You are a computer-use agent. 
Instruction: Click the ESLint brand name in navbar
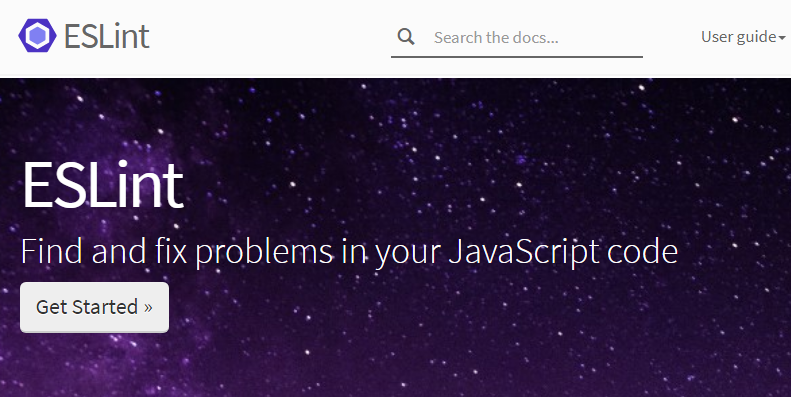pyautogui.click(x=106, y=36)
